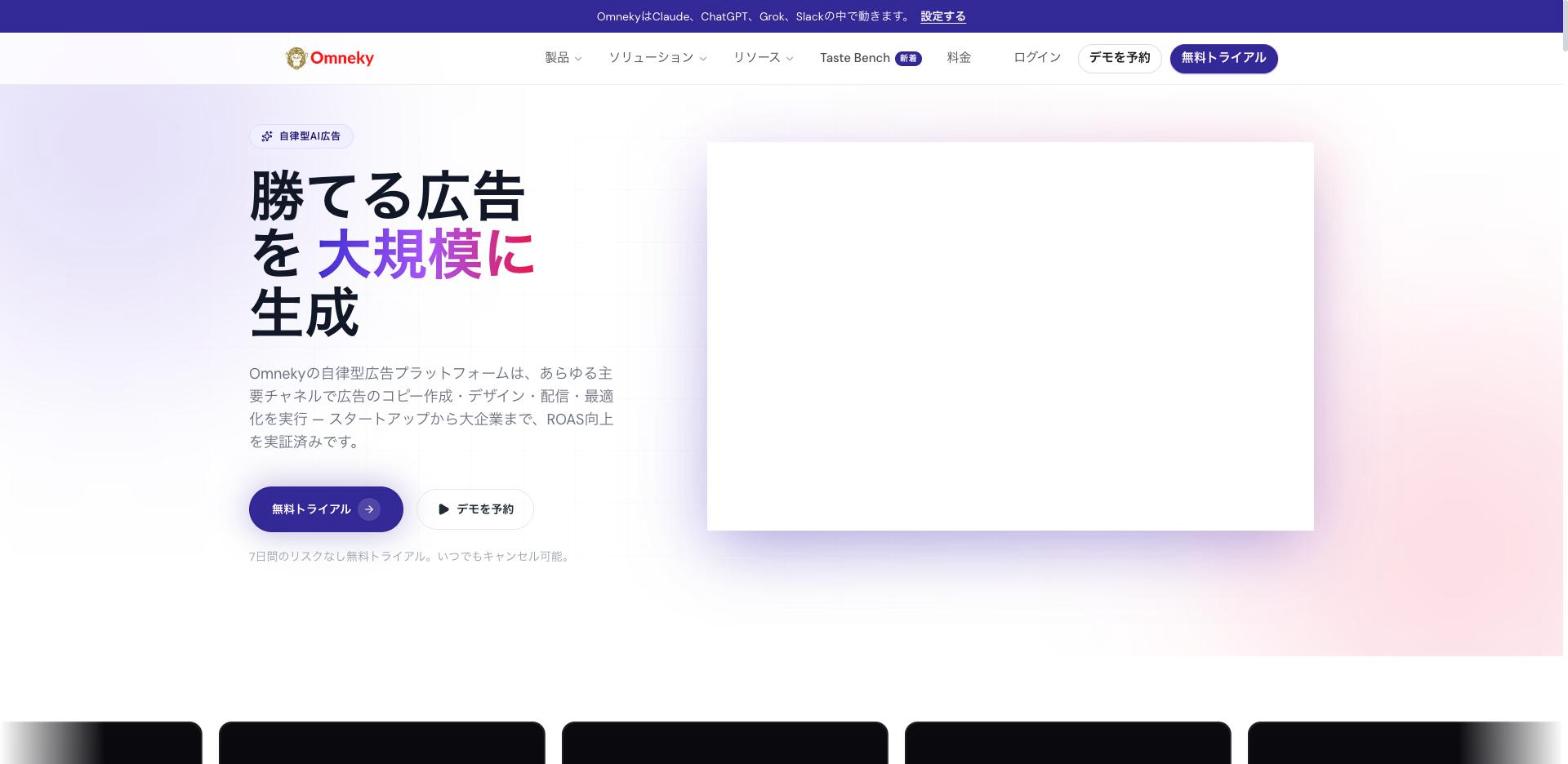Click the hero デモを予約 button
This screenshot has width=1568, height=764.
(475, 509)
